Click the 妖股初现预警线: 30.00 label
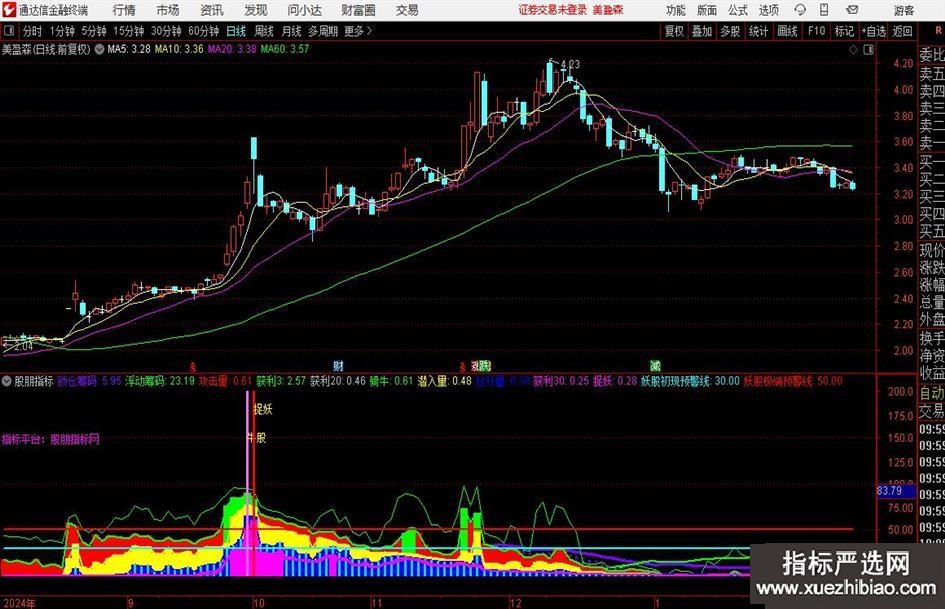The height and width of the screenshot is (609, 945). click(x=689, y=381)
